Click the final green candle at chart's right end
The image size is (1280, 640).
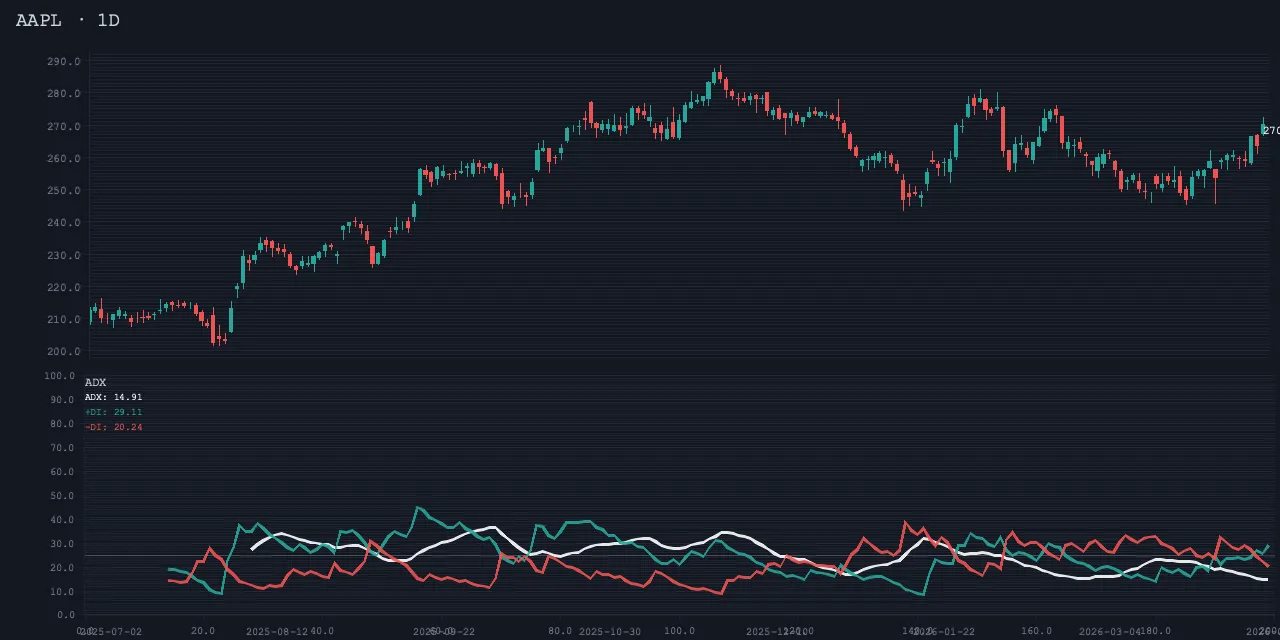pos(1262,128)
